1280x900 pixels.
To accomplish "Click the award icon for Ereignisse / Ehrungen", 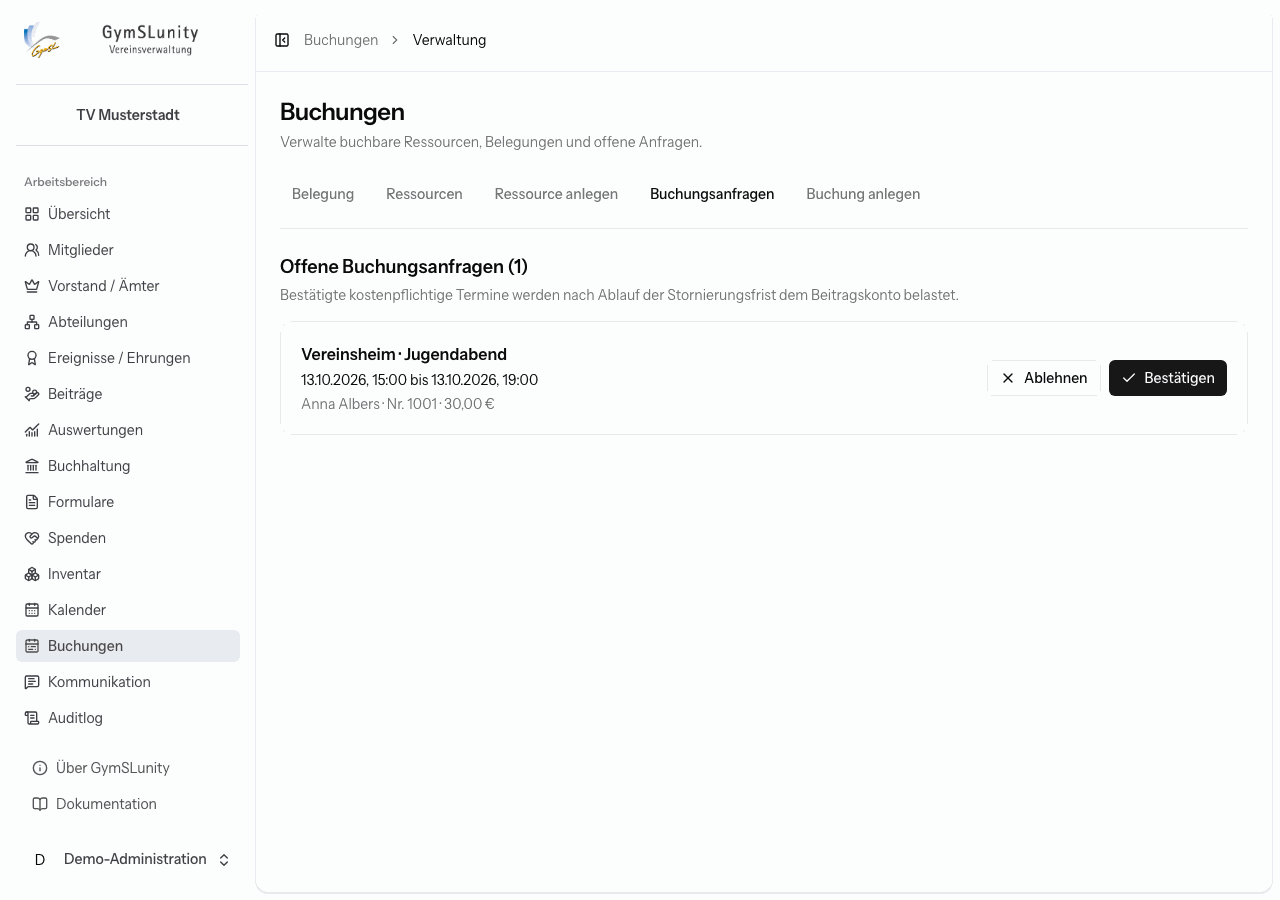I will pyautogui.click(x=32, y=358).
